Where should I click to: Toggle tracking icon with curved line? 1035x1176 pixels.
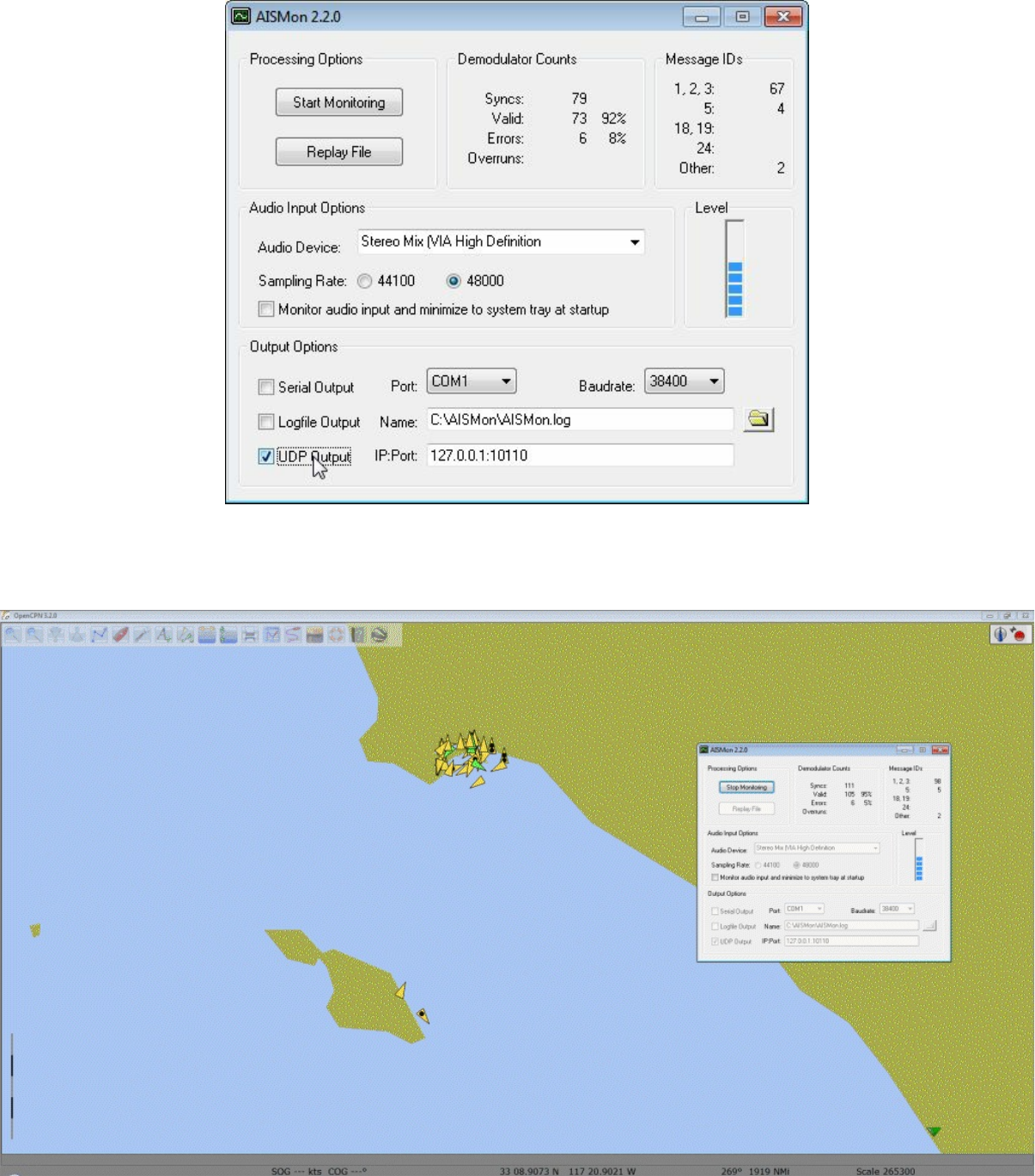click(293, 635)
